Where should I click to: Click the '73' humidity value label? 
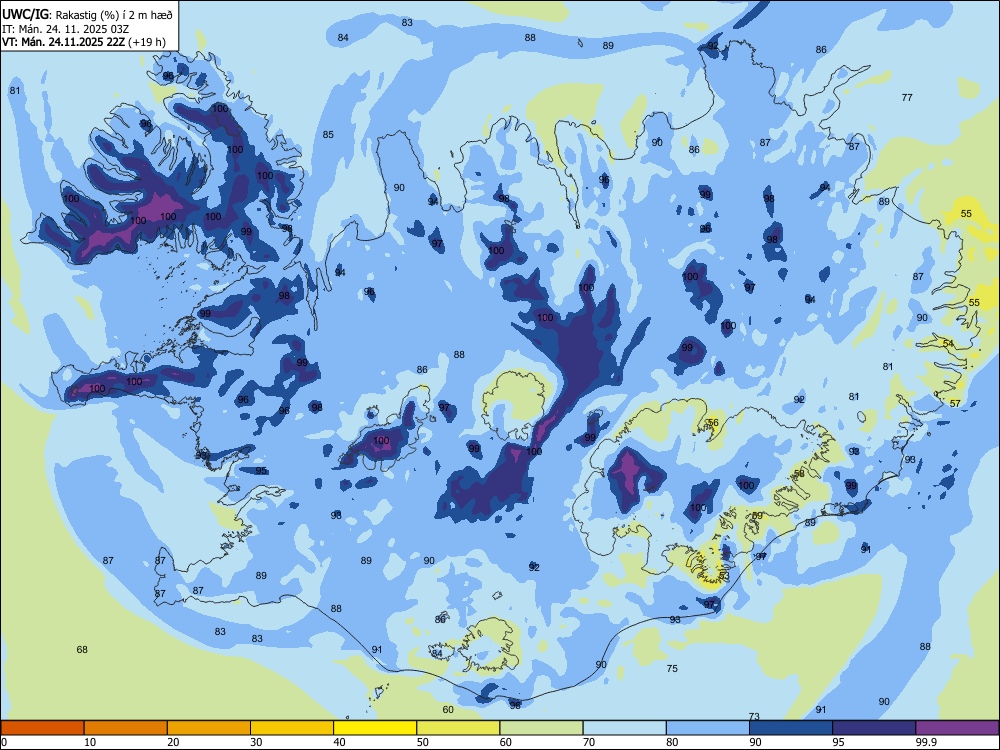point(754,716)
